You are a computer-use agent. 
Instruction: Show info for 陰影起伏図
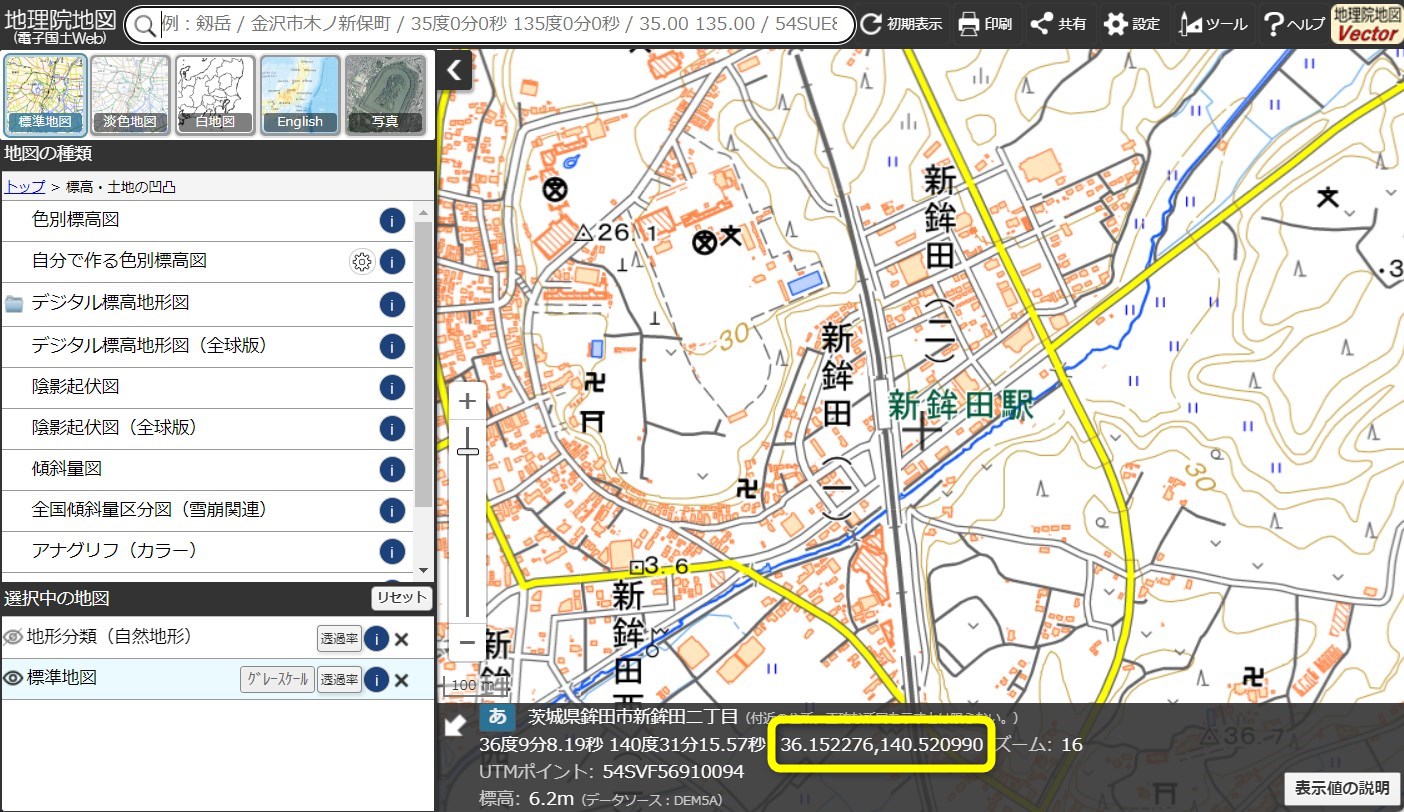pos(392,388)
